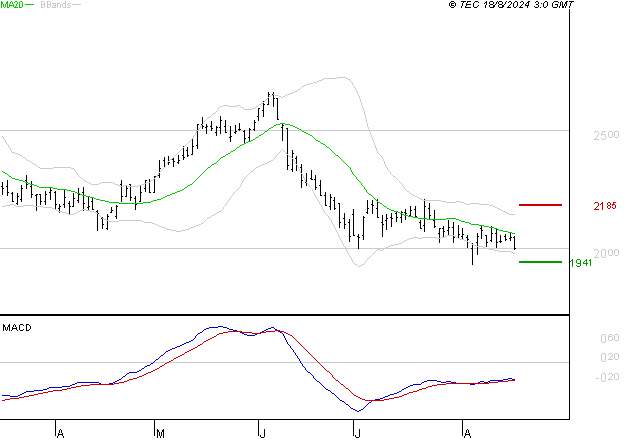The image size is (627, 440).
Task: Click the last A month marker (August)
Action: point(467,434)
